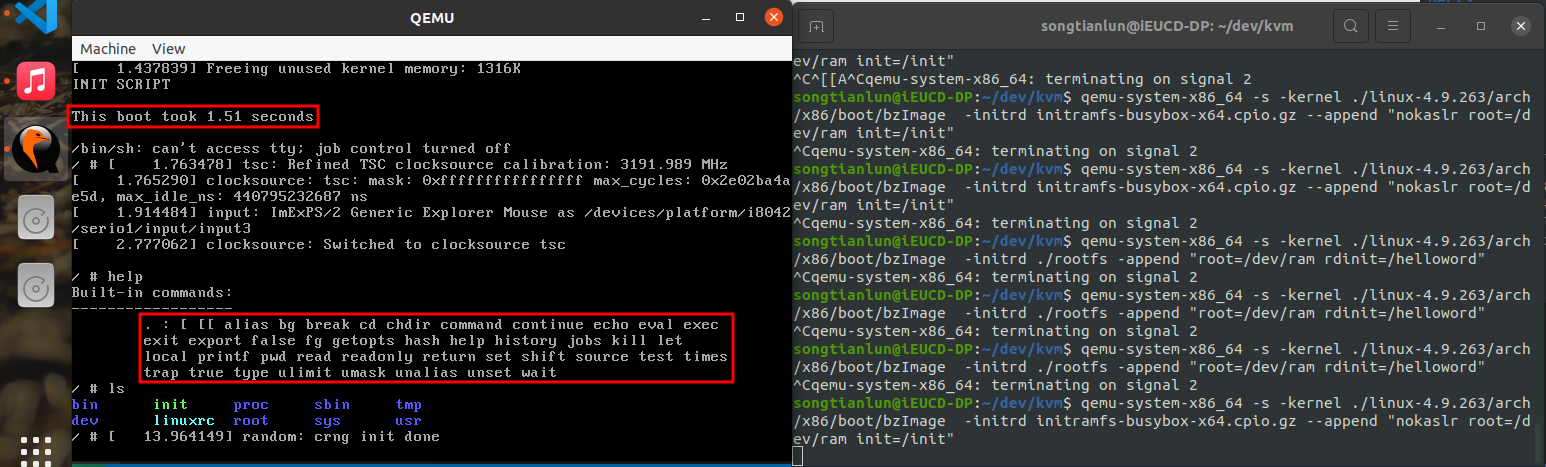The height and width of the screenshot is (467, 1546).
Task: Close the QEMU window
Action: 772,17
